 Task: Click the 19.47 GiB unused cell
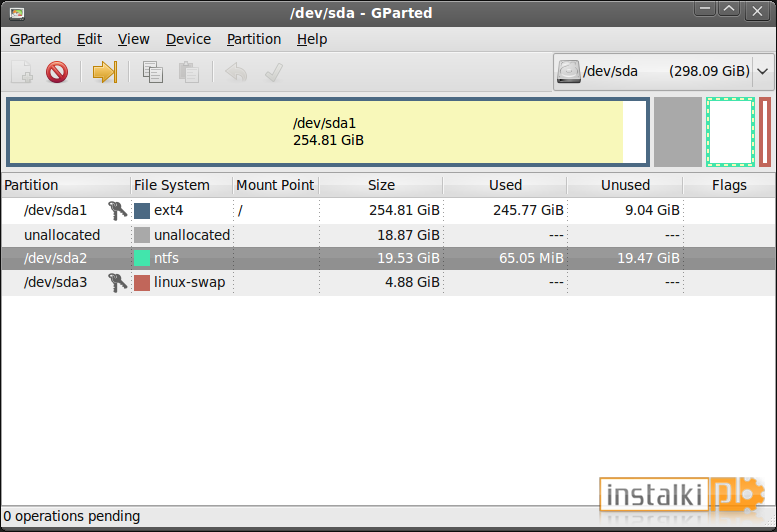tap(648, 258)
